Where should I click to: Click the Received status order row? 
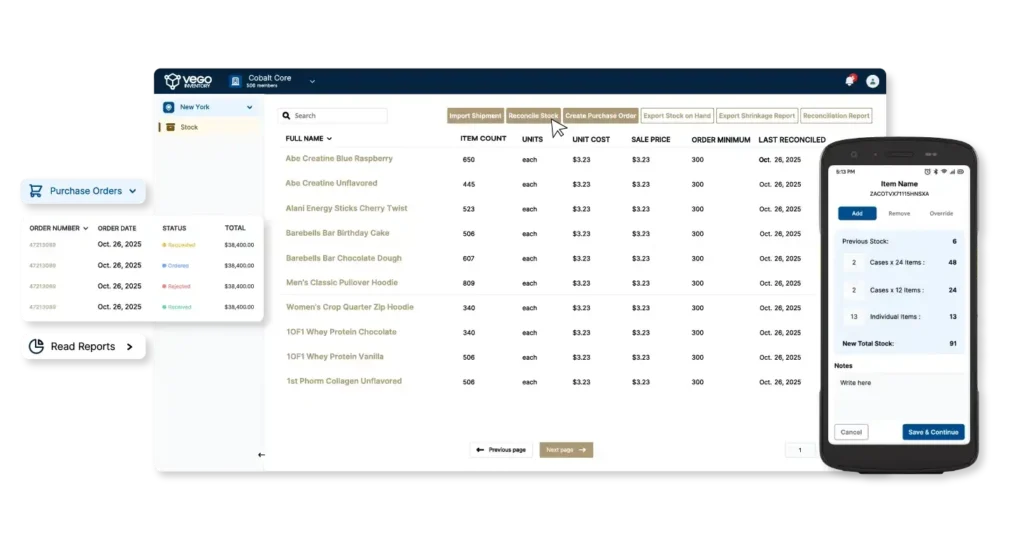coord(142,307)
